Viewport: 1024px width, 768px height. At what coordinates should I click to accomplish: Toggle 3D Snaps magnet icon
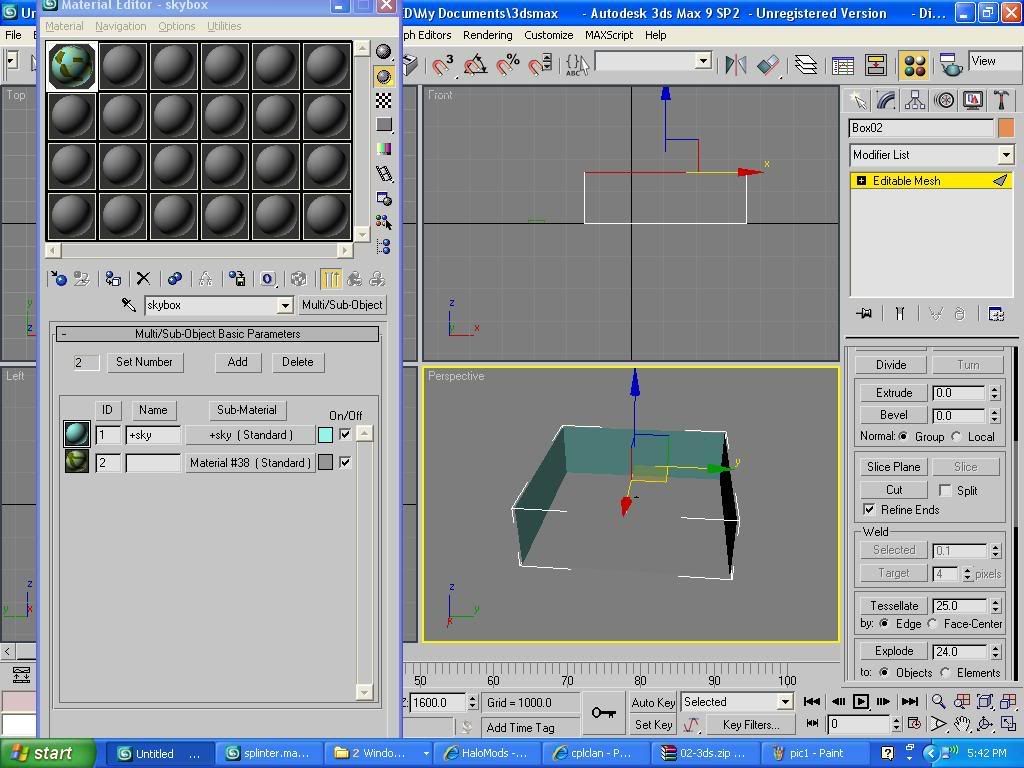pyautogui.click(x=442, y=65)
